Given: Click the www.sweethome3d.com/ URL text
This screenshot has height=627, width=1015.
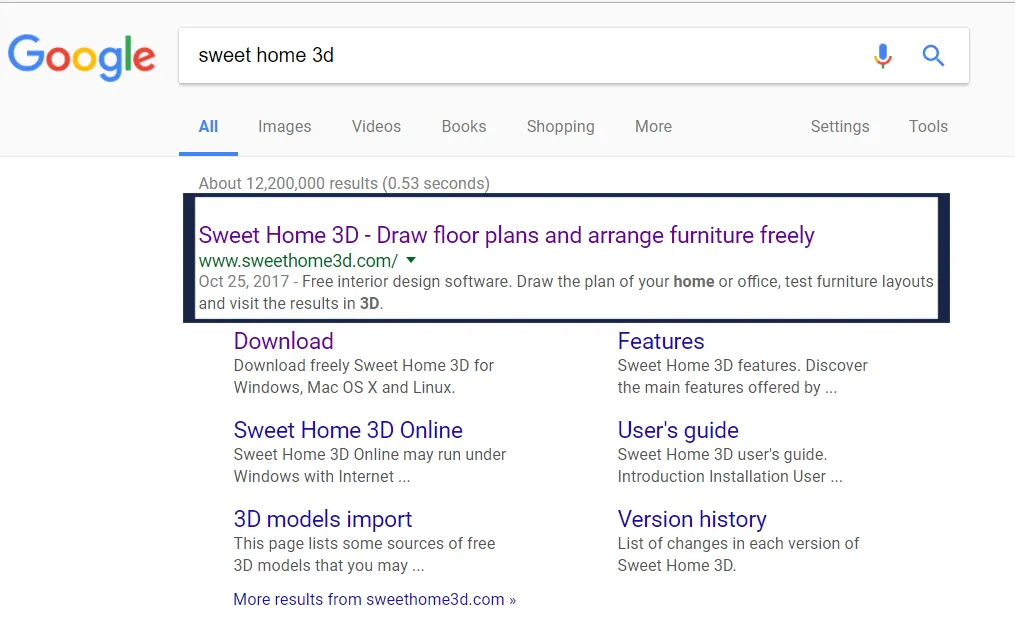Looking at the screenshot, I should click(298, 260).
